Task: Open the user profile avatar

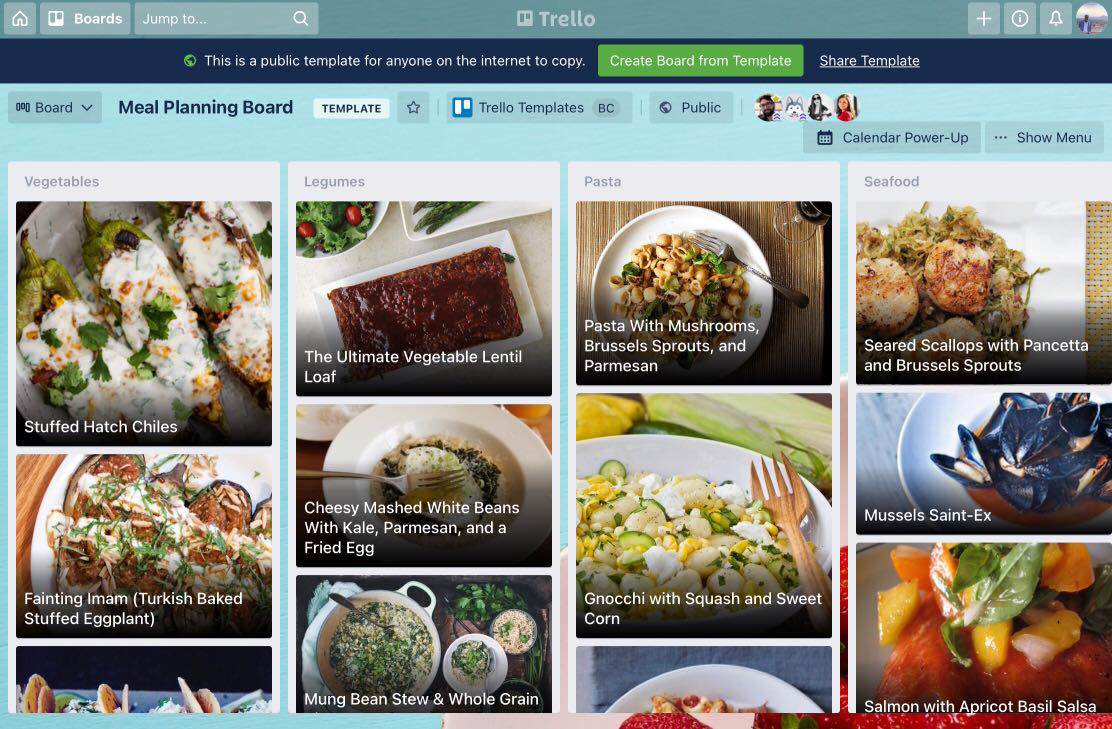Action: [1091, 18]
